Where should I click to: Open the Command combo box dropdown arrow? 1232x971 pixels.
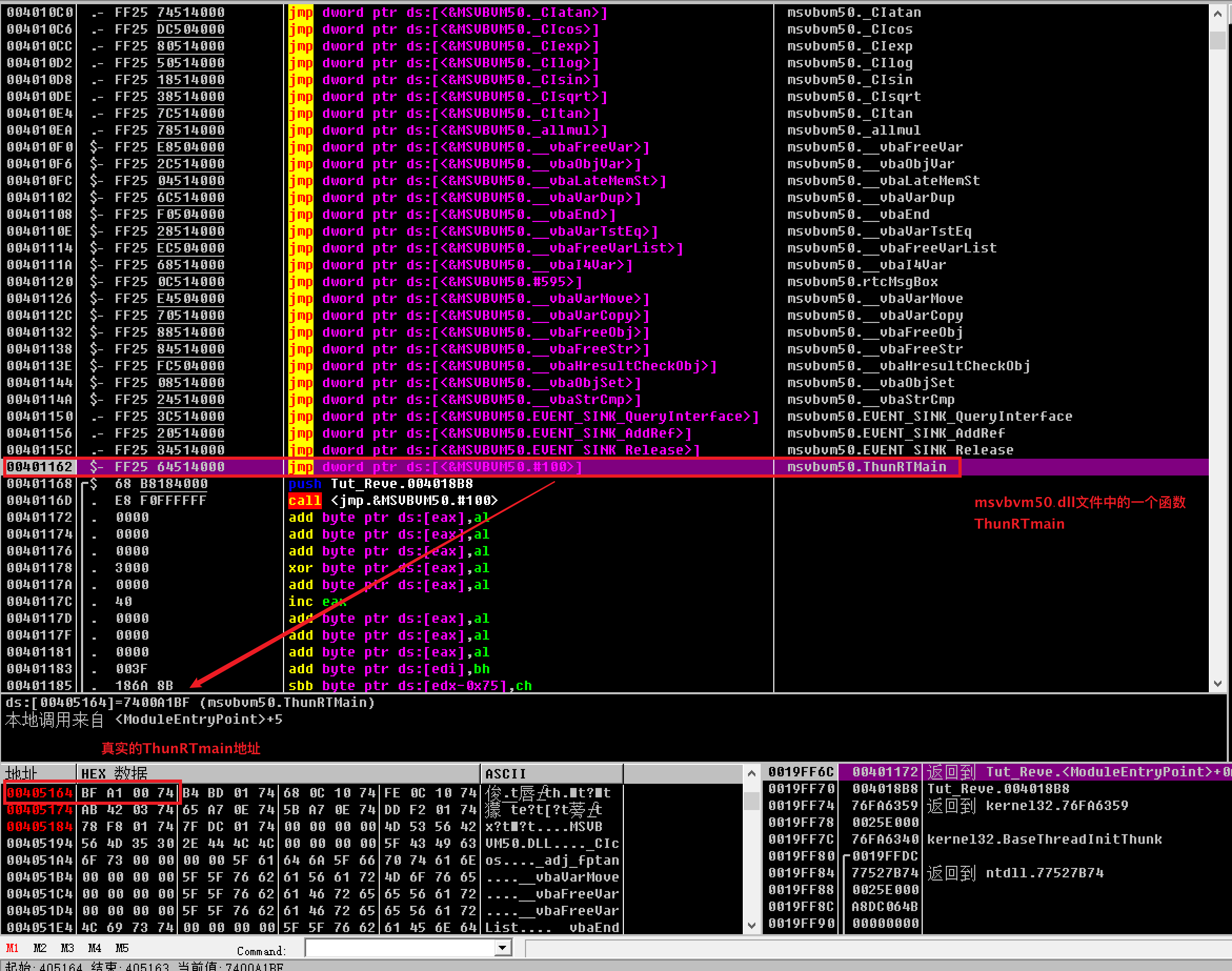pyautogui.click(x=502, y=948)
